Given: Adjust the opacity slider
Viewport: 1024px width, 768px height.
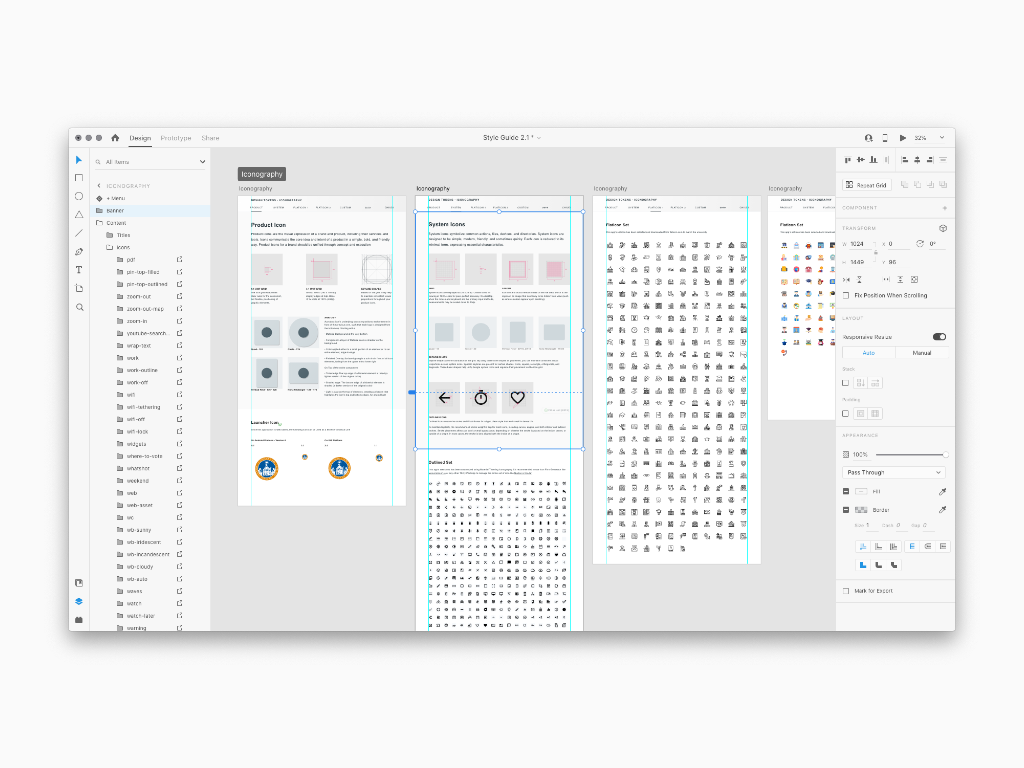Looking at the screenshot, I should (910, 455).
